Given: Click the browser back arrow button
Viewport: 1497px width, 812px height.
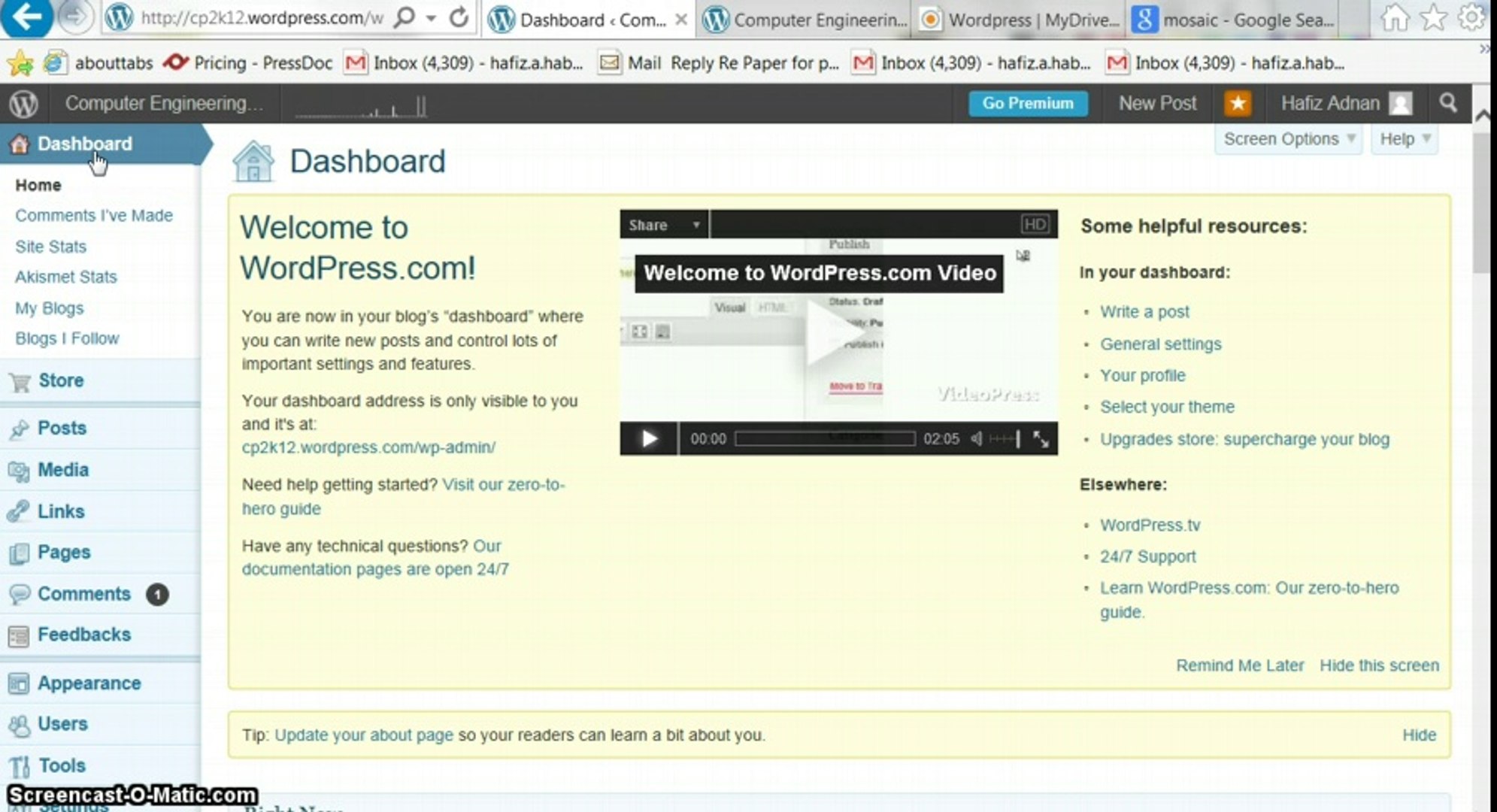Looking at the screenshot, I should (x=27, y=17).
